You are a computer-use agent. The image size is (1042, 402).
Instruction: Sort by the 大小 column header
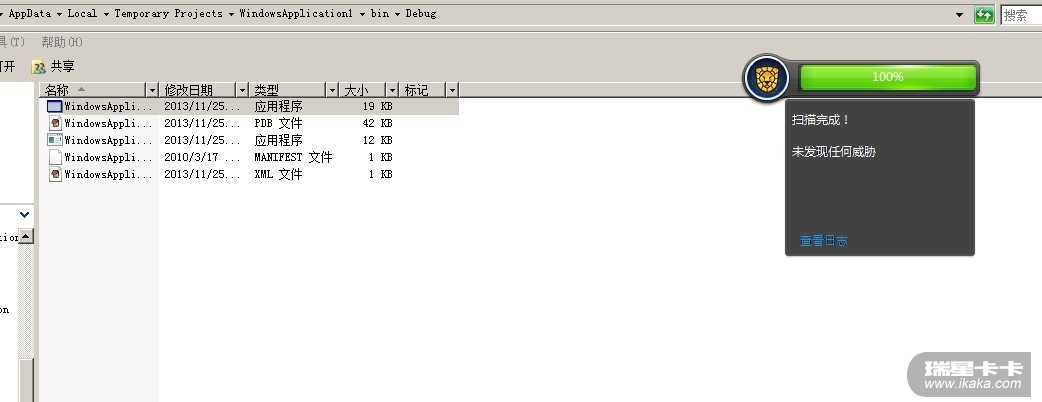(x=363, y=90)
